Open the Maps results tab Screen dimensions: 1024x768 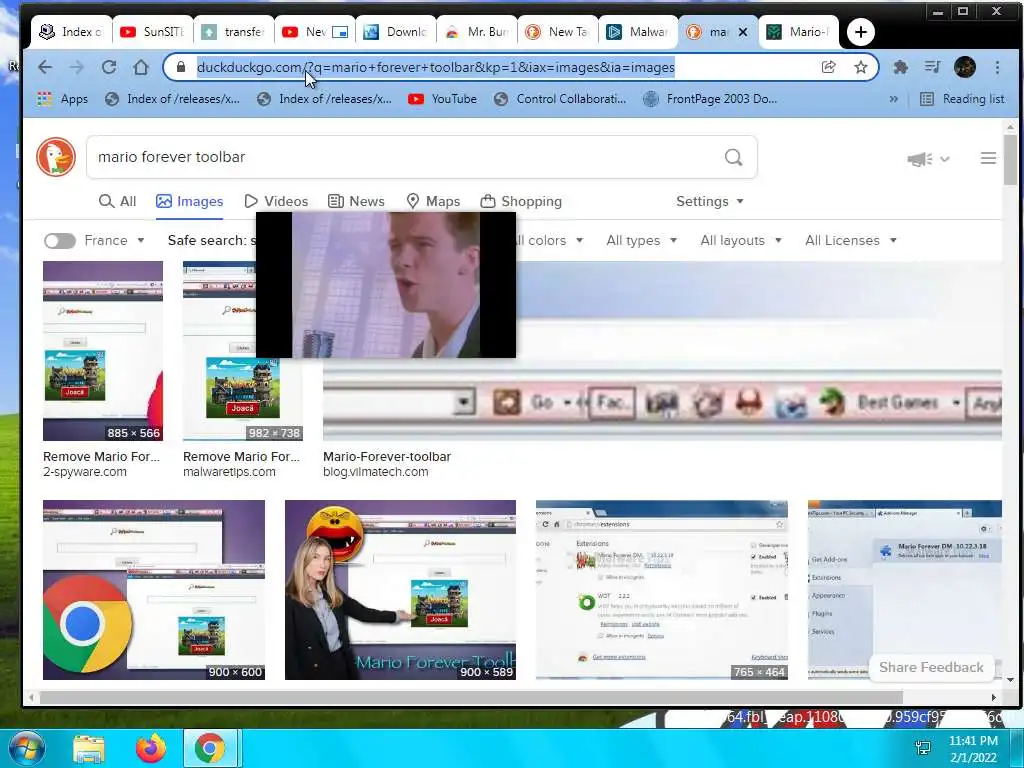click(x=433, y=201)
